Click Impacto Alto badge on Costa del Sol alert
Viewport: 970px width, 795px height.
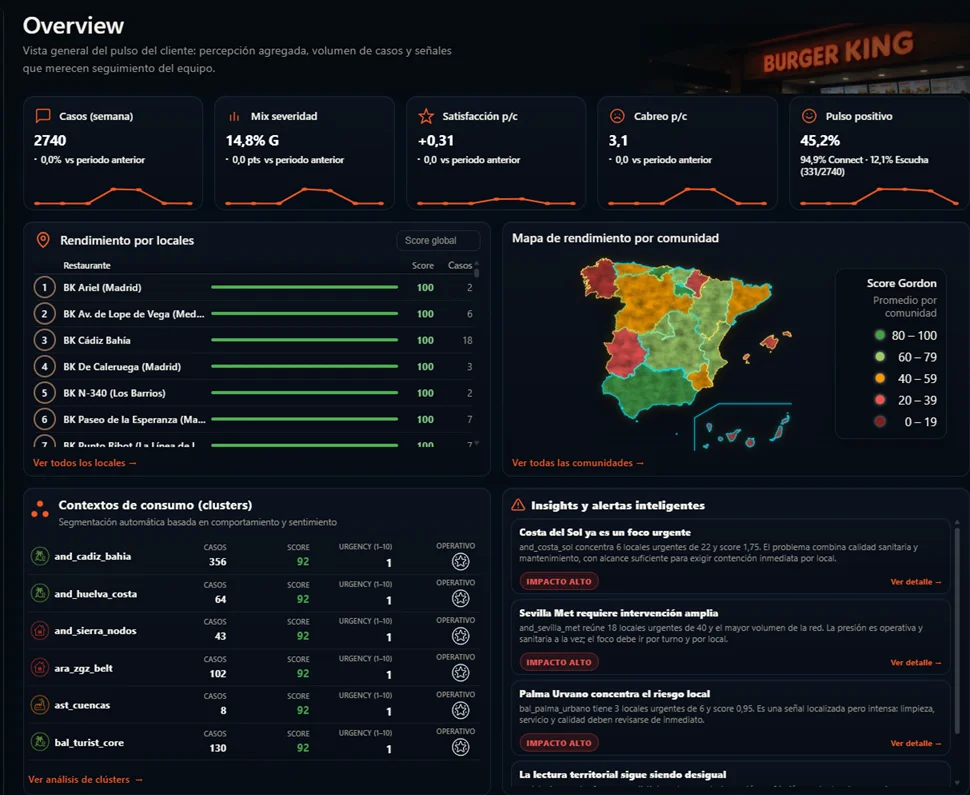pyautogui.click(x=559, y=582)
